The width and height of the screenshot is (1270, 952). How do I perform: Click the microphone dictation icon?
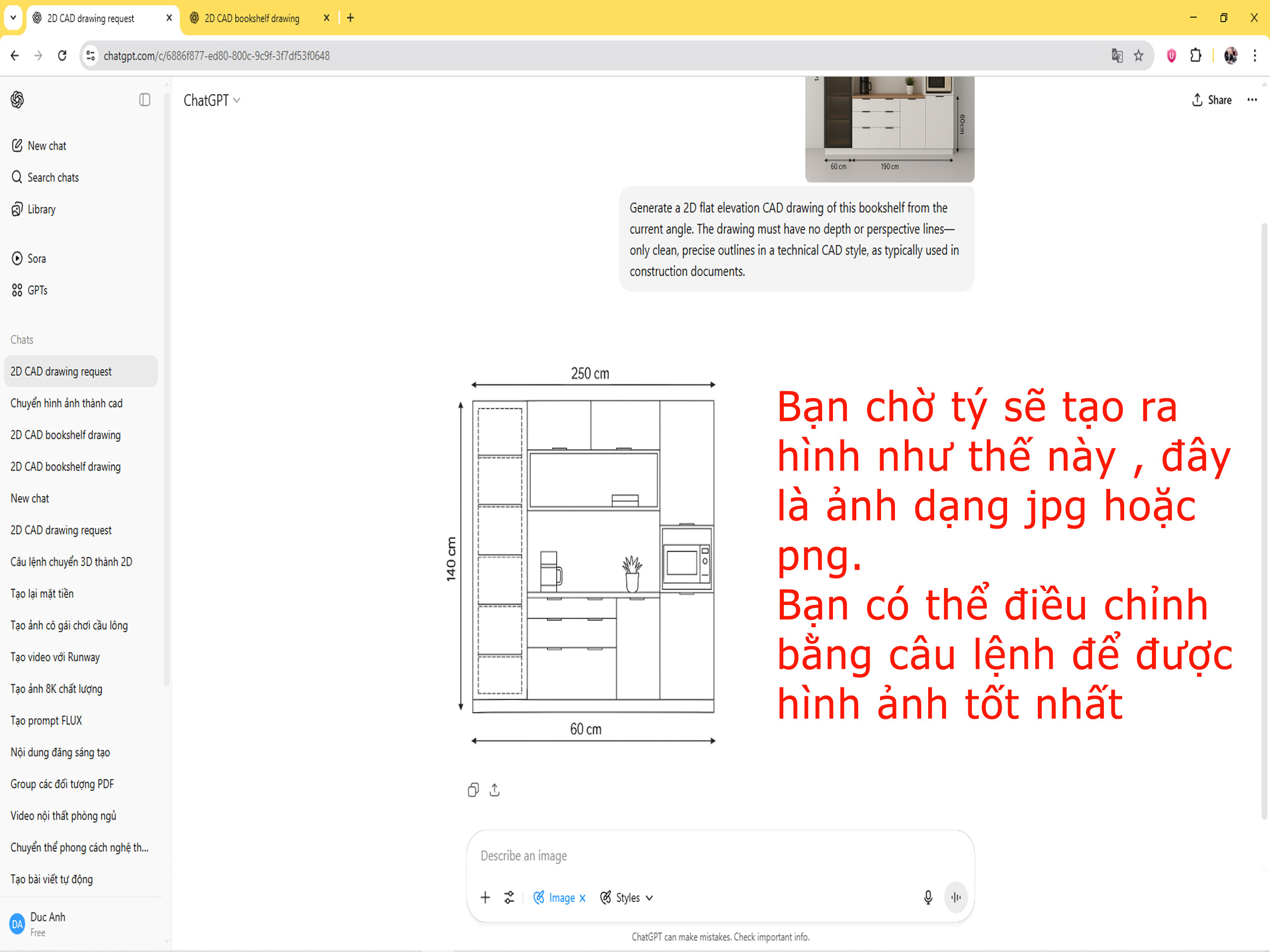click(x=928, y=897)
